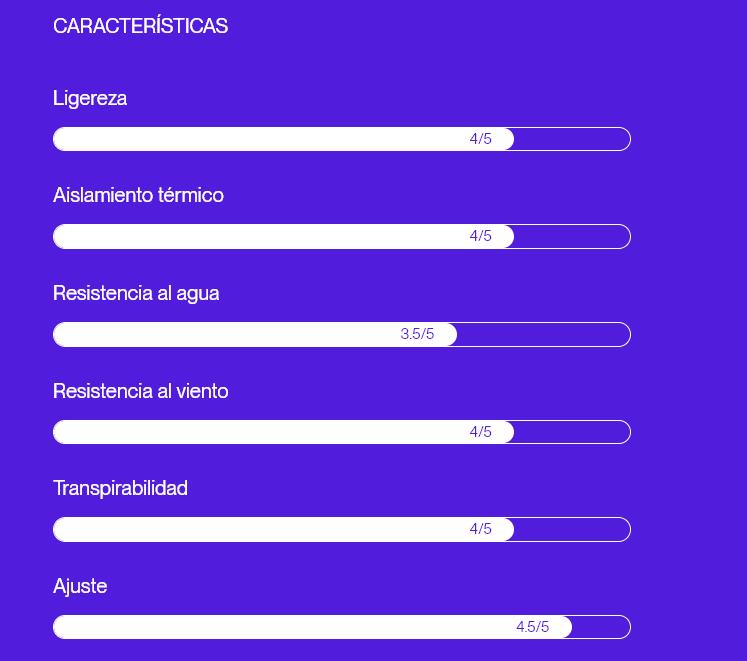Click the 4/5 value on Resistencia al viento bar
This screenshot has width=747, height=661.
[481, 432]
